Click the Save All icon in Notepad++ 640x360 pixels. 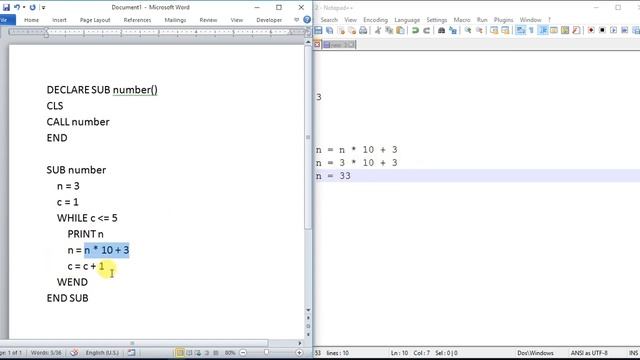click(329, 30)
